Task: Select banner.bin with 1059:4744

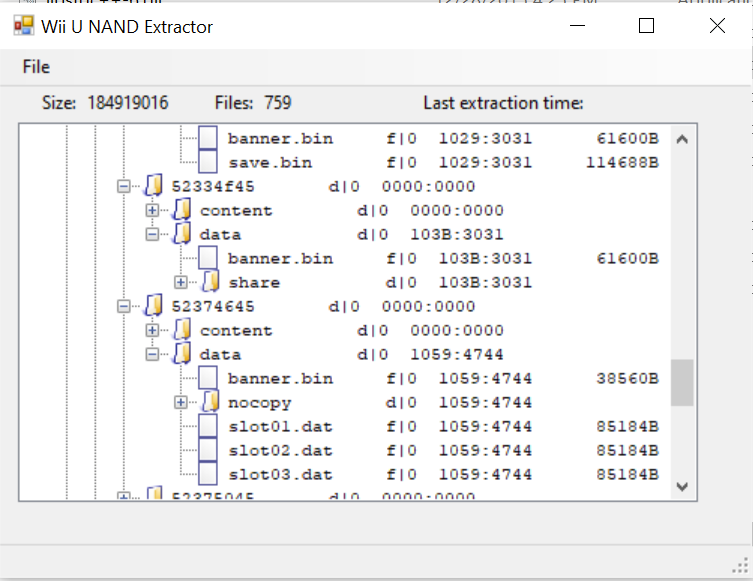Action: click(280, 379)
